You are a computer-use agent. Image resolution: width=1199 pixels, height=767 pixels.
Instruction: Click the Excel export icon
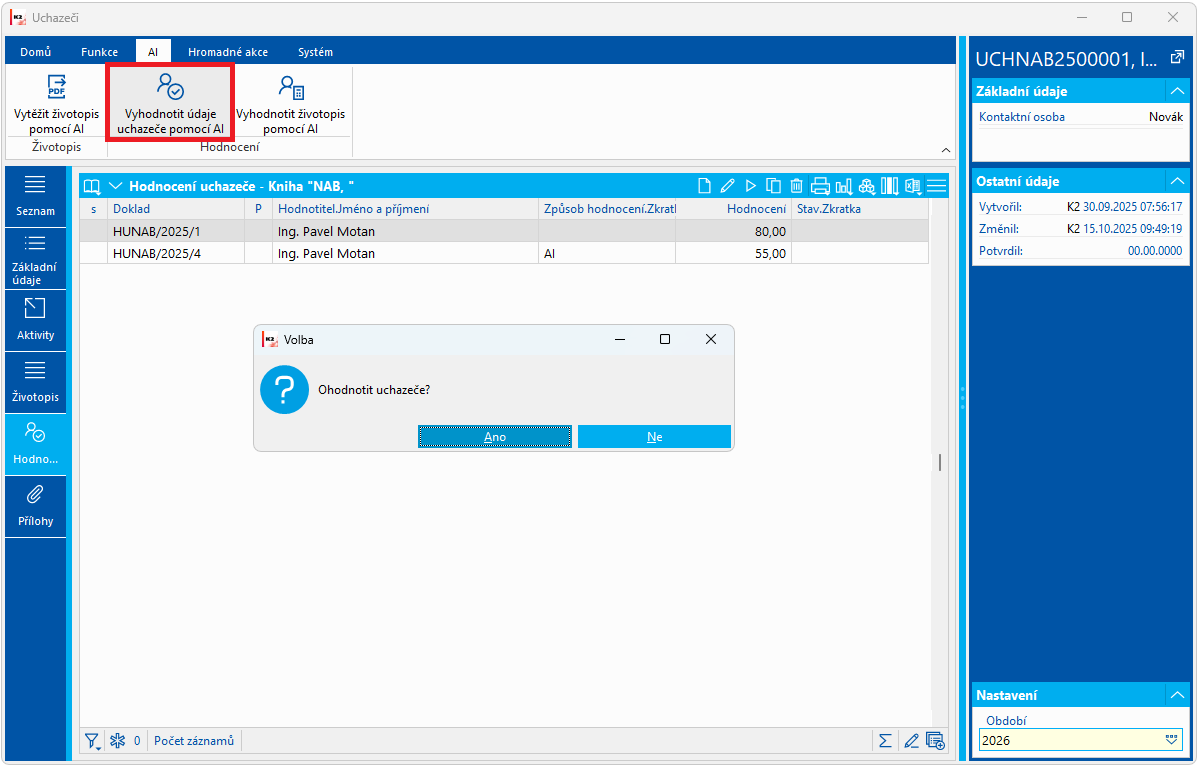912,186
